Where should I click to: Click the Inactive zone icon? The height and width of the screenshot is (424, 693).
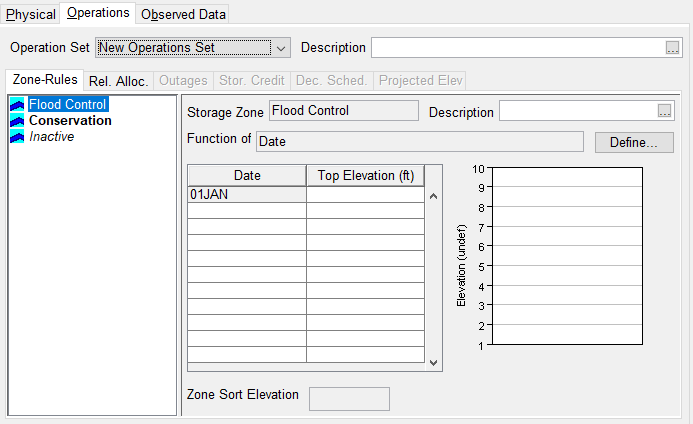click(17, 136)
